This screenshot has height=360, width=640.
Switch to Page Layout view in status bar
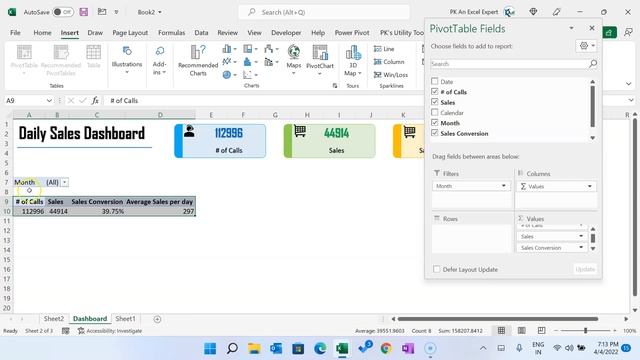[521, 331]
